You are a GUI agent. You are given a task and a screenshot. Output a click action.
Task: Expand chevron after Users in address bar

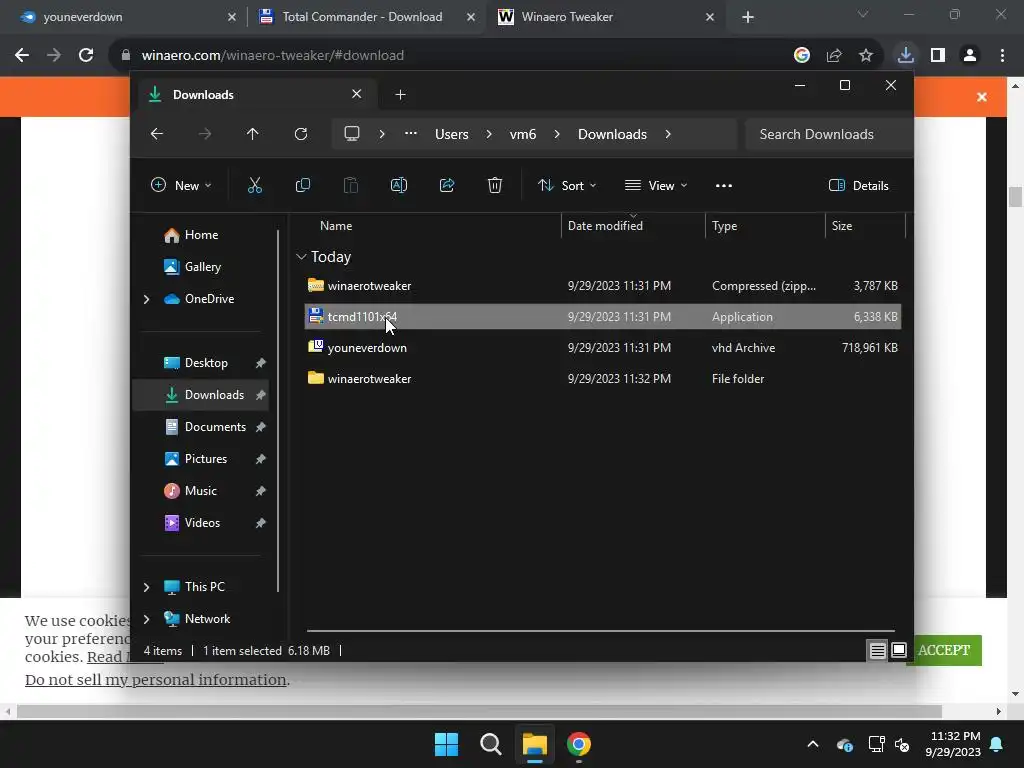tap(488, 134)
